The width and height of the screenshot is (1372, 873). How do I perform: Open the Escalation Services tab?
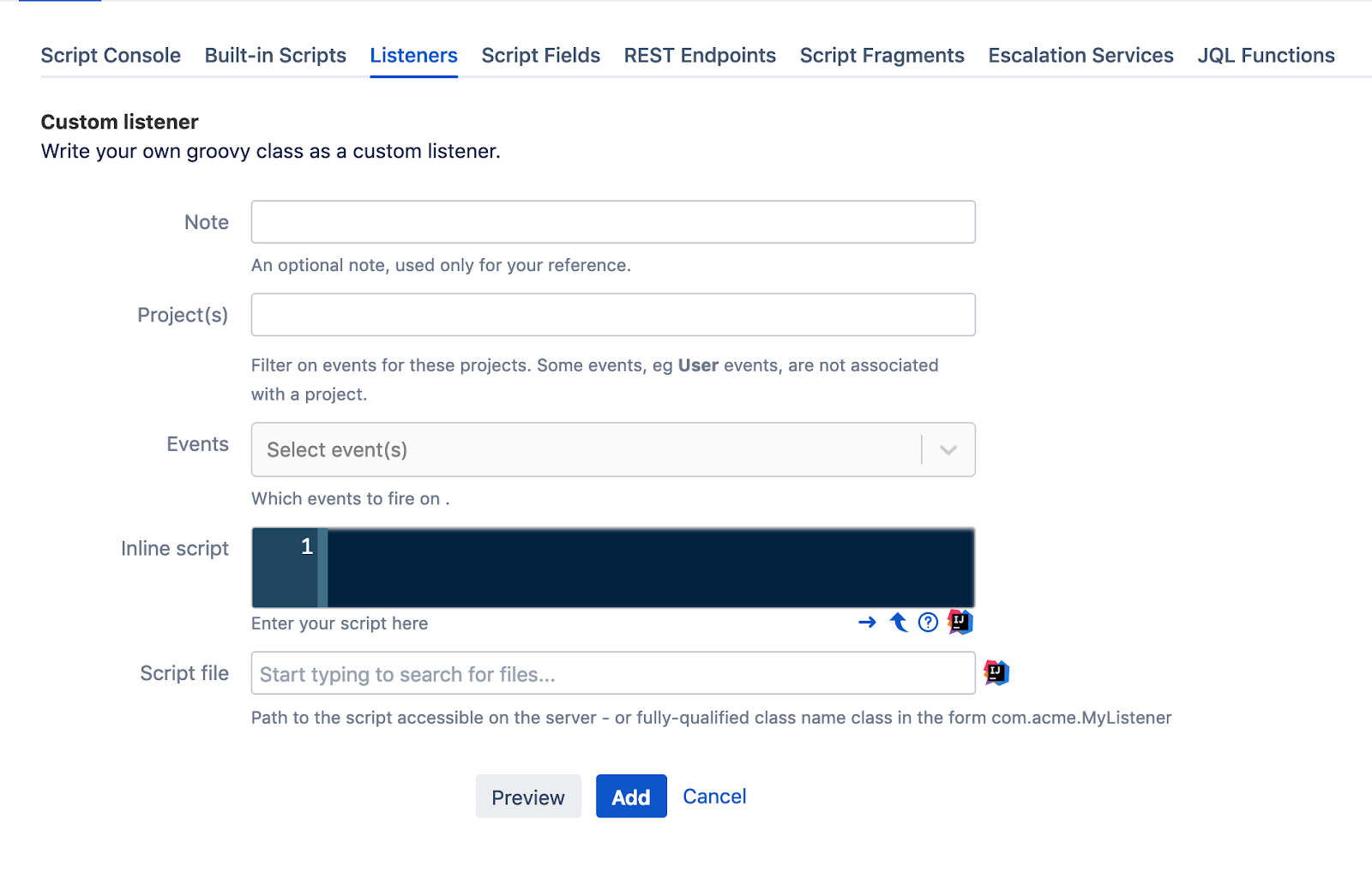tap(1081, 56)
